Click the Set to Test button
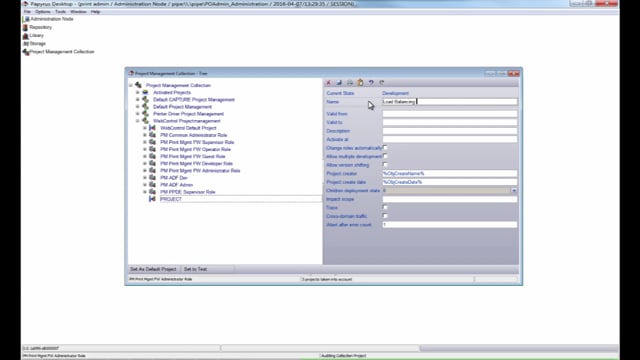This screenshot has width=640, height=360. pos(196,269)
